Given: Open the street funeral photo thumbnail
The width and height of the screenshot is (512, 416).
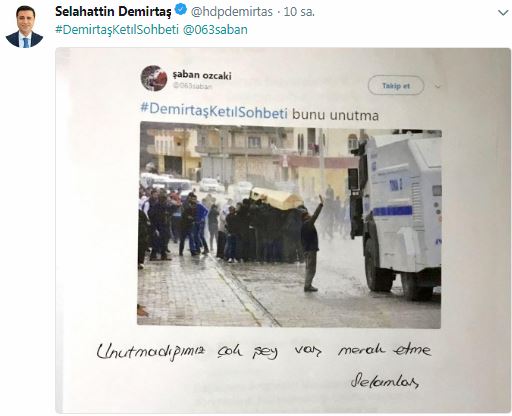Looking at the screenshot, I should [x=289, y=225].
